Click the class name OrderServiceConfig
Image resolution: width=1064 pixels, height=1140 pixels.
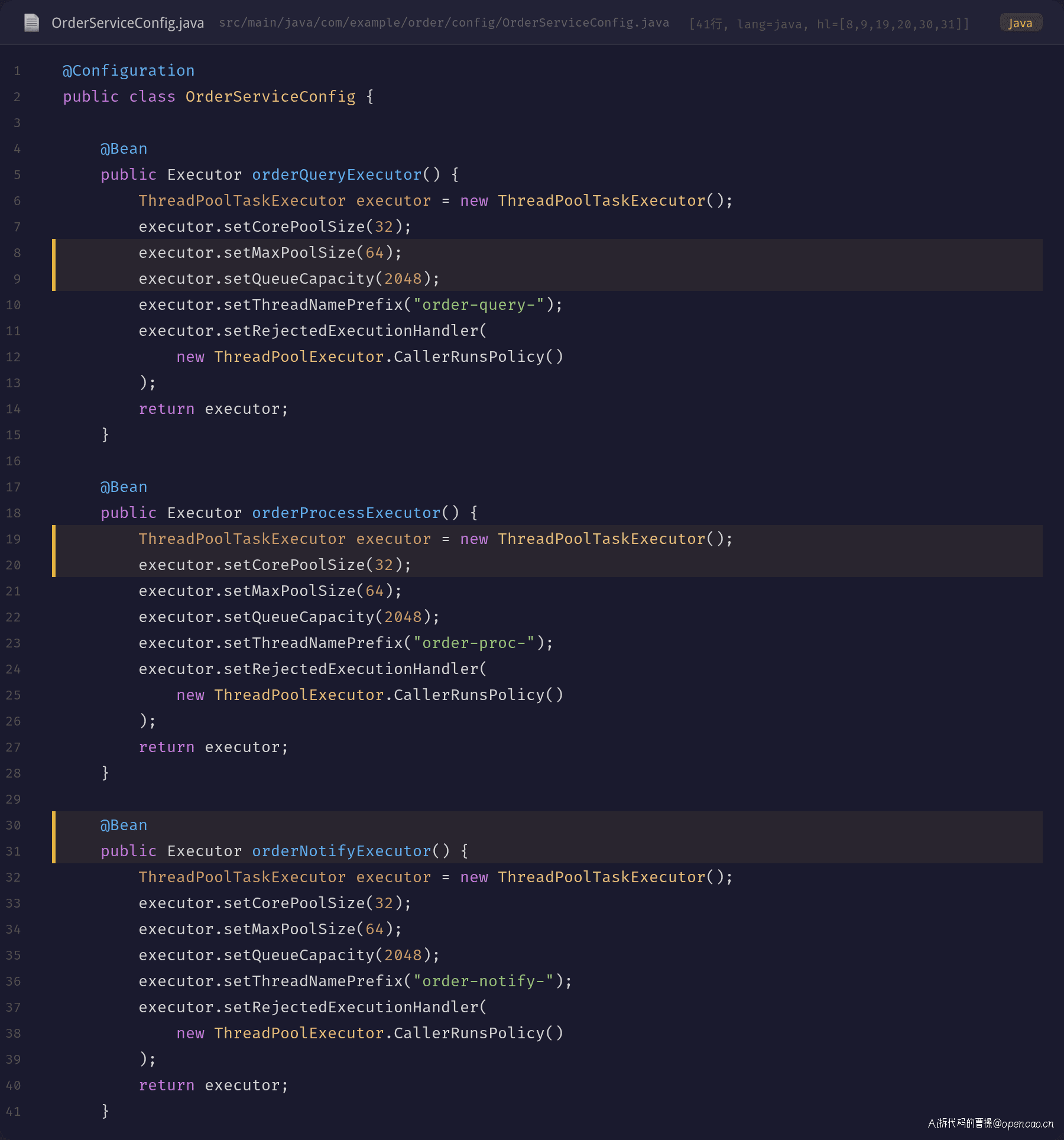pos(271,96)
